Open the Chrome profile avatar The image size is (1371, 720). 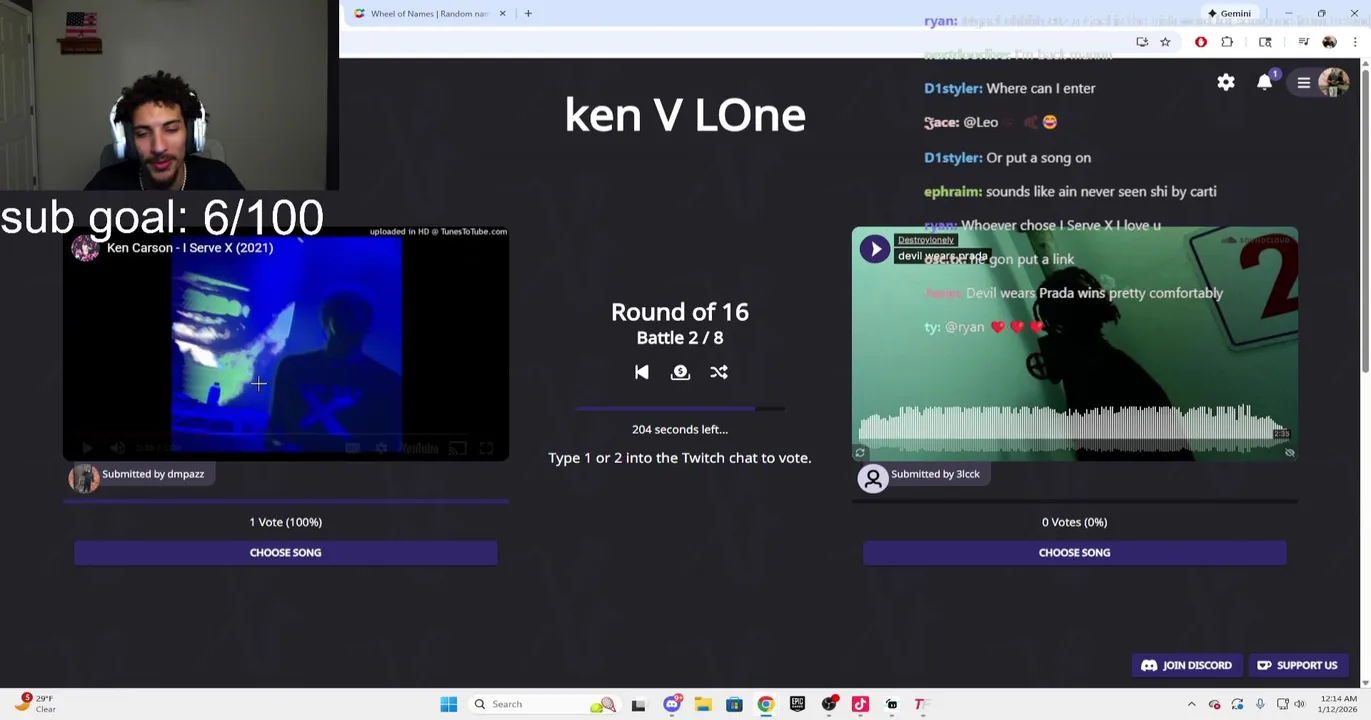coord(1329,42)
